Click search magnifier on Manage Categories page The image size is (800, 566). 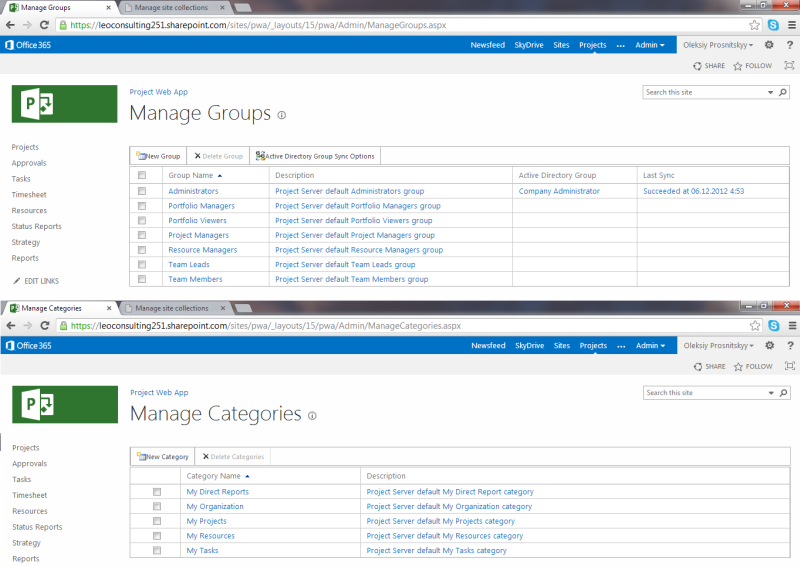click(784, 393)
